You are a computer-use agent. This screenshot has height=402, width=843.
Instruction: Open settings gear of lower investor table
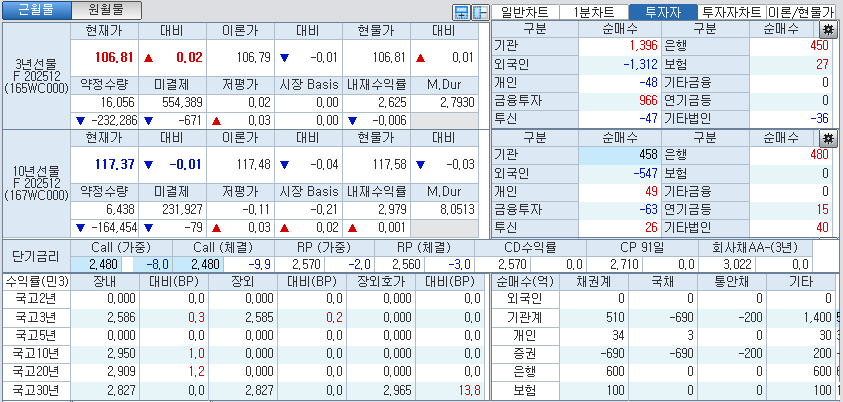pyautogui.click(x=828, y=138)
